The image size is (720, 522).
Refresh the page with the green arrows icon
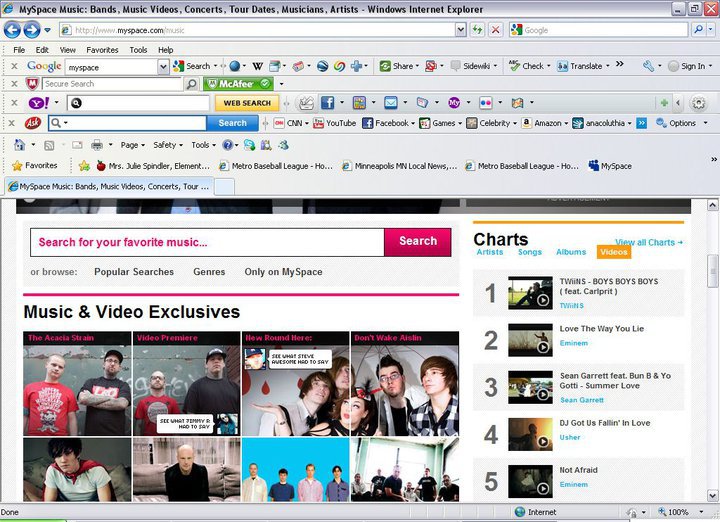(x=478, y=30)
